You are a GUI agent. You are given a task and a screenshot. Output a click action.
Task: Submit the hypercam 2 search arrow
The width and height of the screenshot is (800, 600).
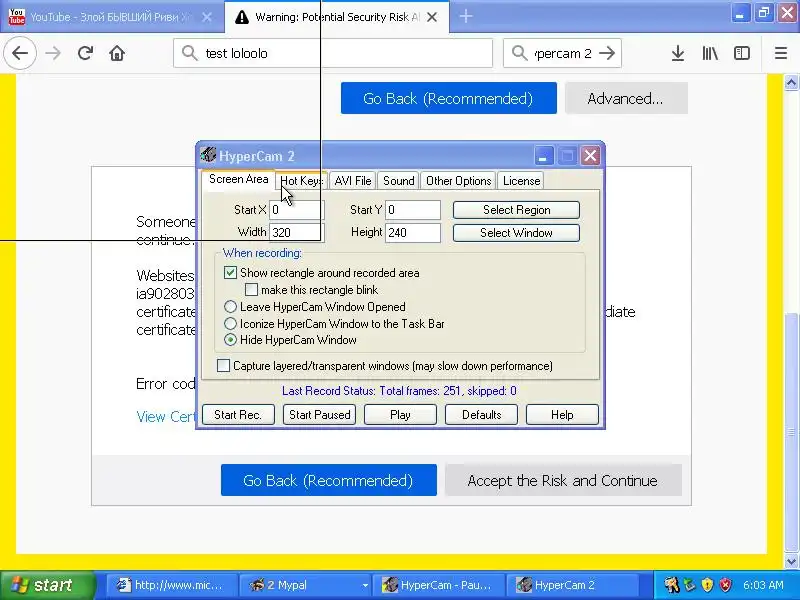point(607,53)
